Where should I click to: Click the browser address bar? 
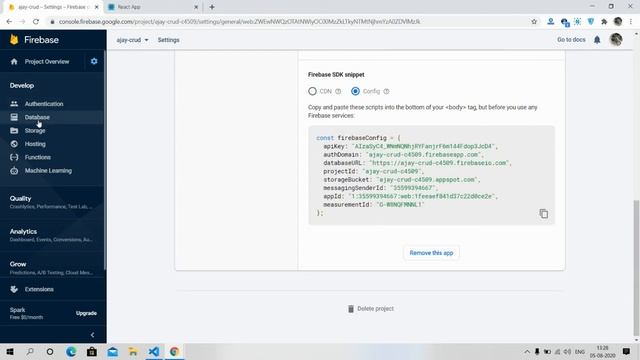286,22
